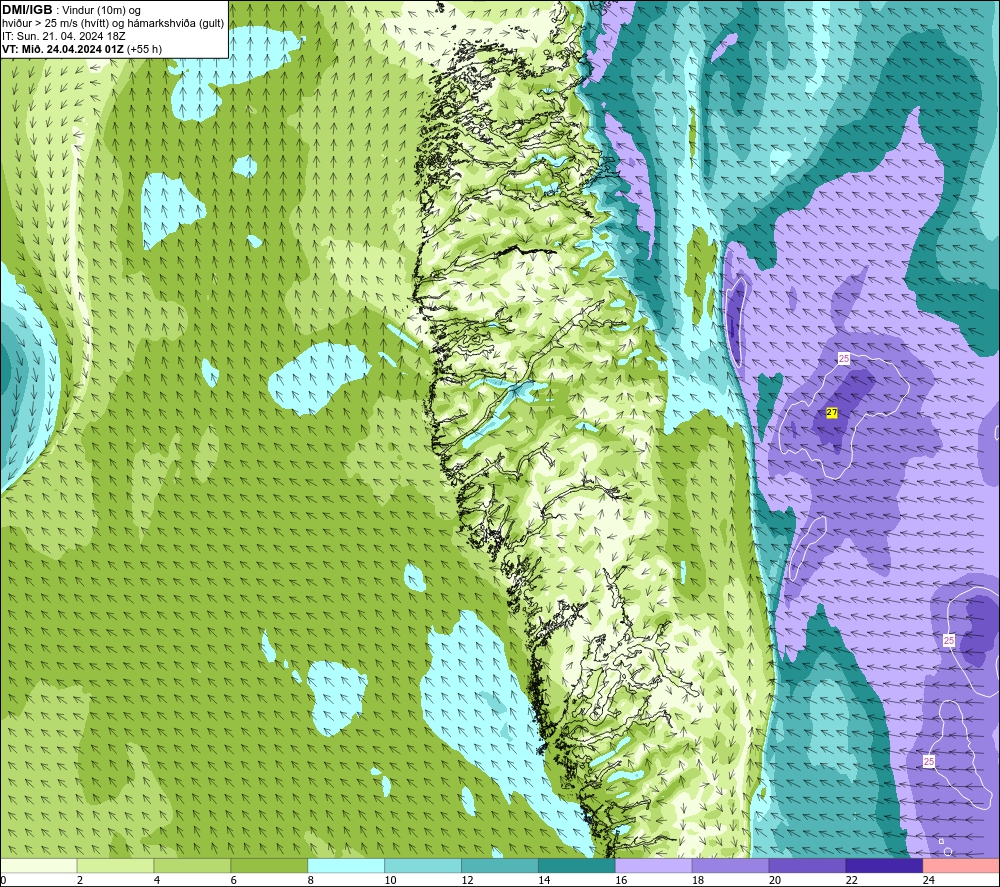Click the scale label 8
Image resolution: width=1000 pixels, height=887 pixels.
tap(312, 880)
